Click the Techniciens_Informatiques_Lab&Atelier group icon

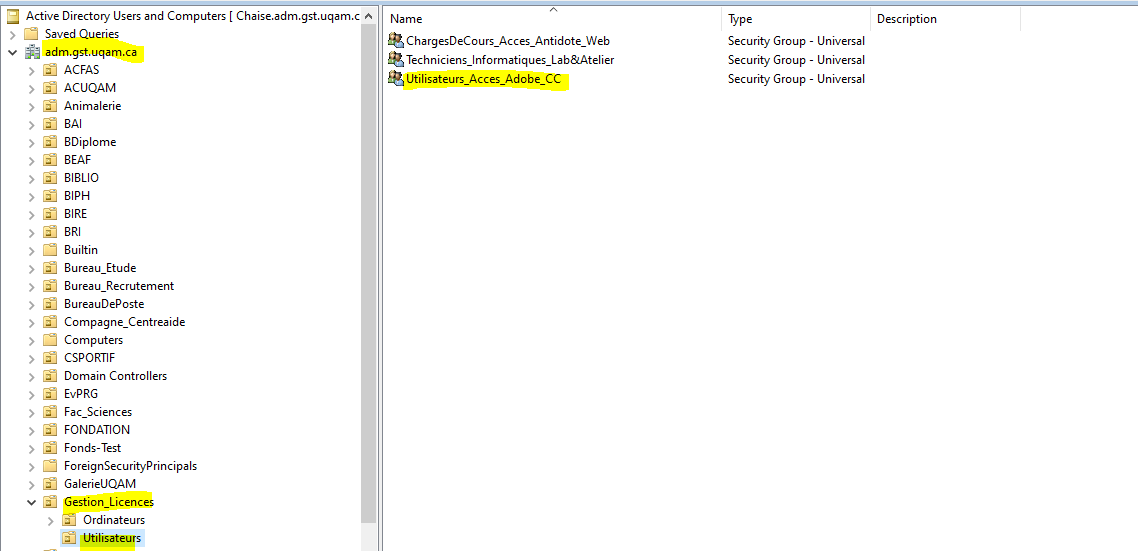point(396,60)
